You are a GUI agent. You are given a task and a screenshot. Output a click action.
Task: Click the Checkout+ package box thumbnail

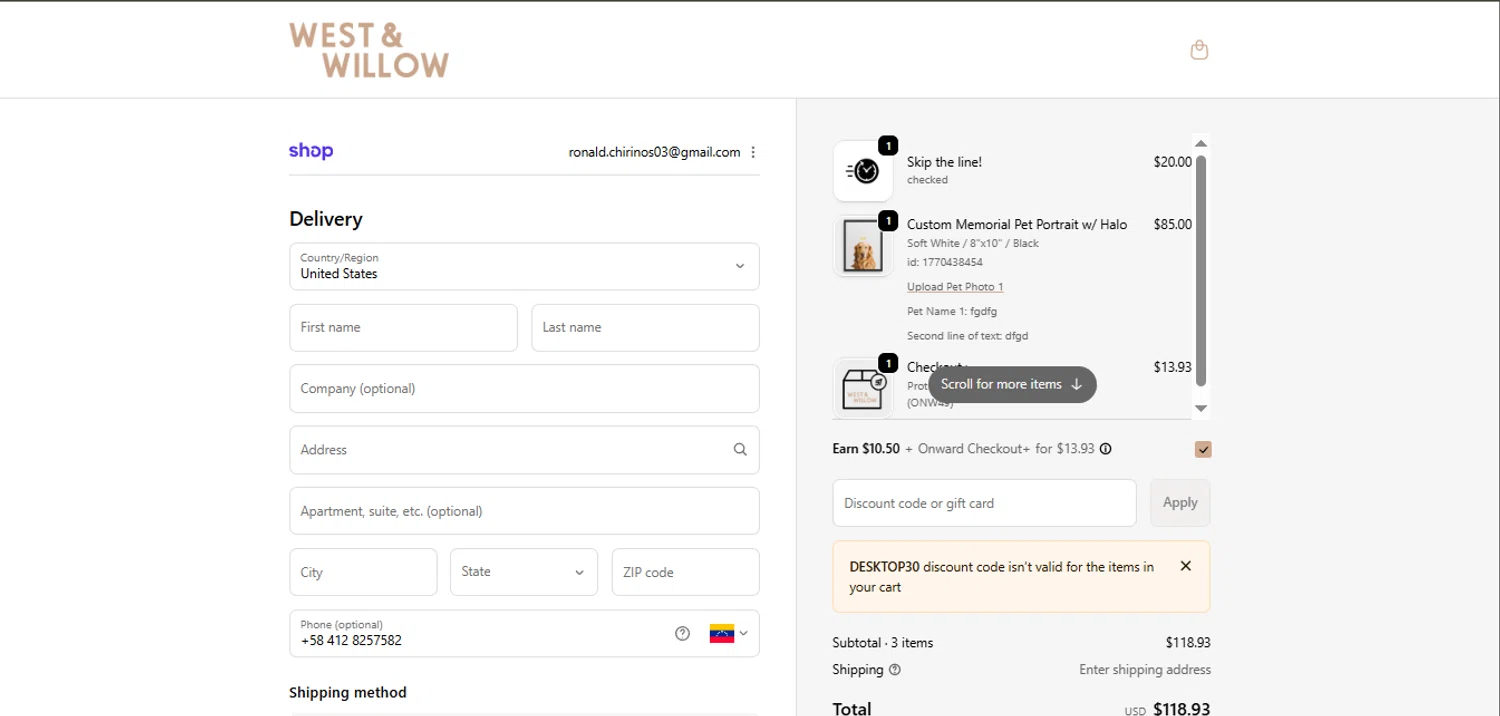[863, 388]
